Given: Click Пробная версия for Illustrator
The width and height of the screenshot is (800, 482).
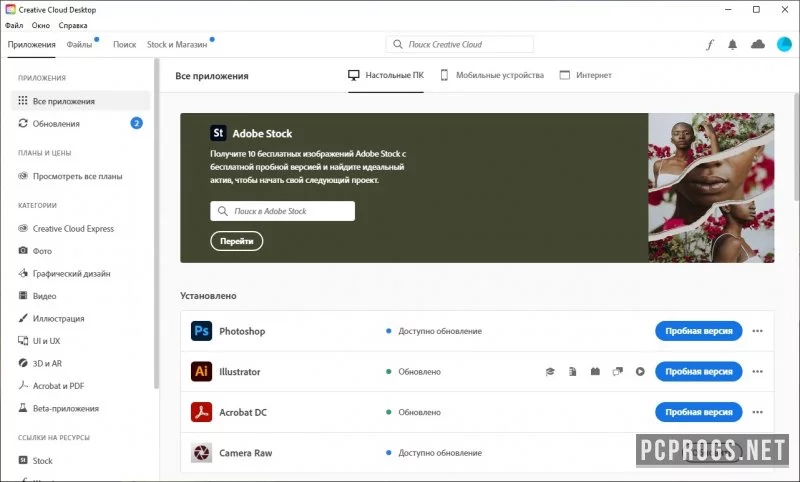Looking at the screenshot, I should coord(698,371).
